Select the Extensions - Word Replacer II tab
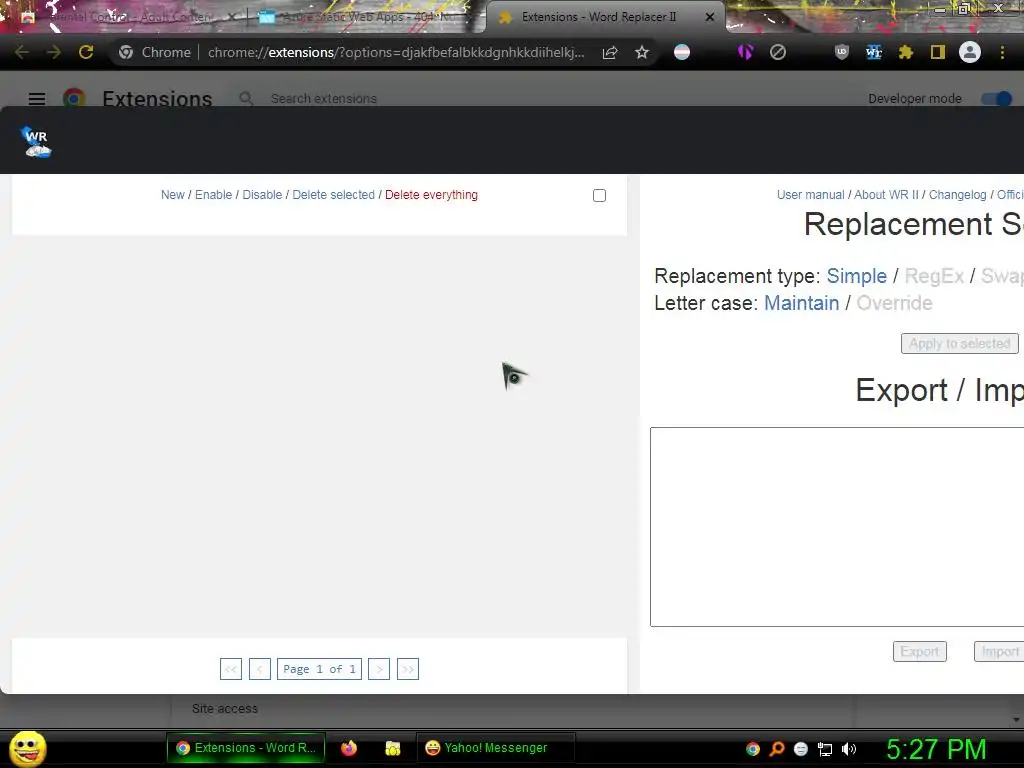The width and height of the screenshot is (1024, 768). (598, 17)
